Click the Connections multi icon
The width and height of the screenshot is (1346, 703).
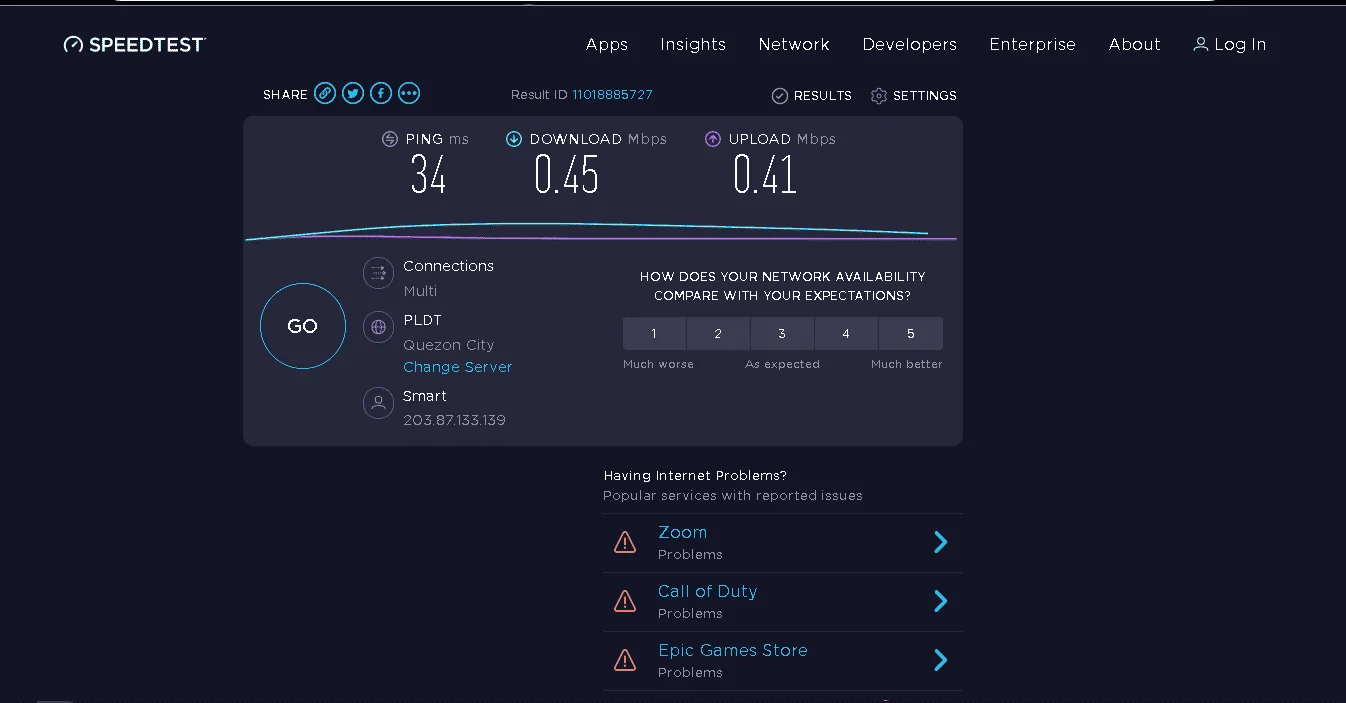click(x=378, y=273)
